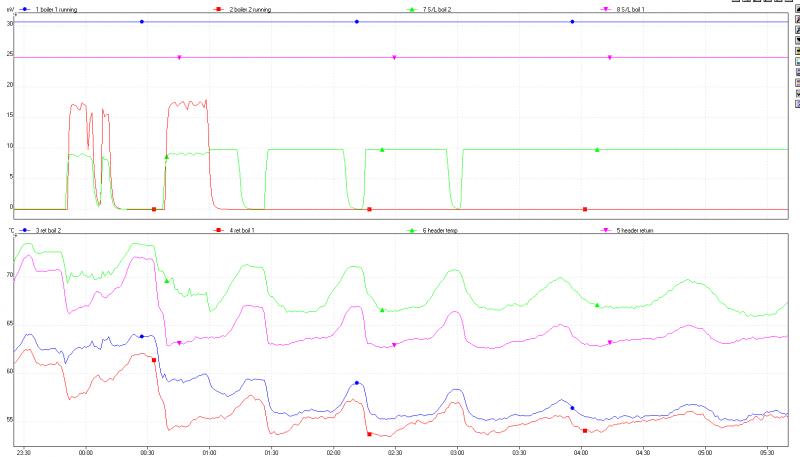Click the °C unit label on the lower chart
The width and height of the screenshot is (800, 458).
(9, 230)
